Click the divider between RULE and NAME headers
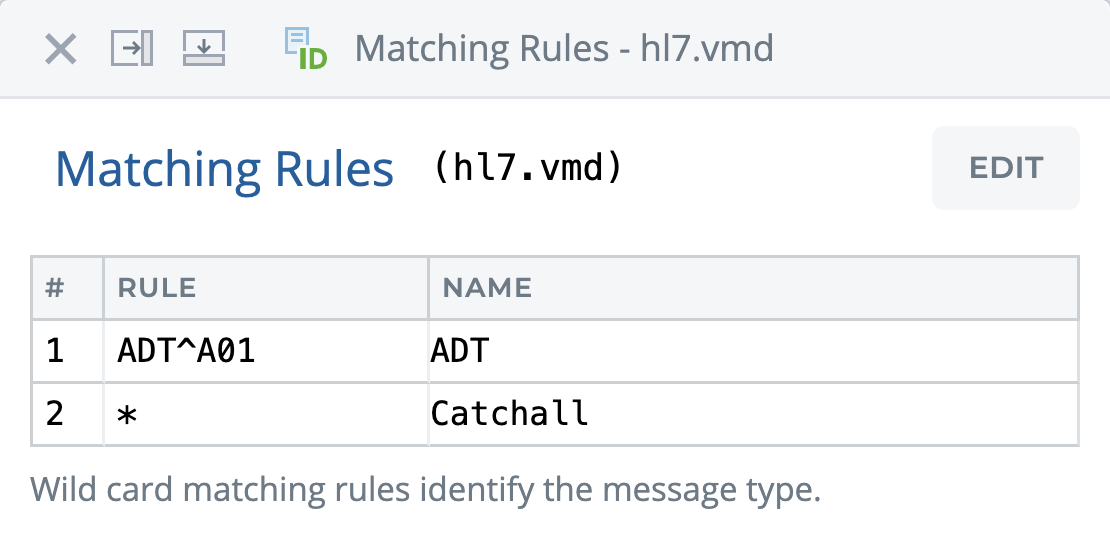The height and width of the screenshot is (544, 1110). point(428,289)
